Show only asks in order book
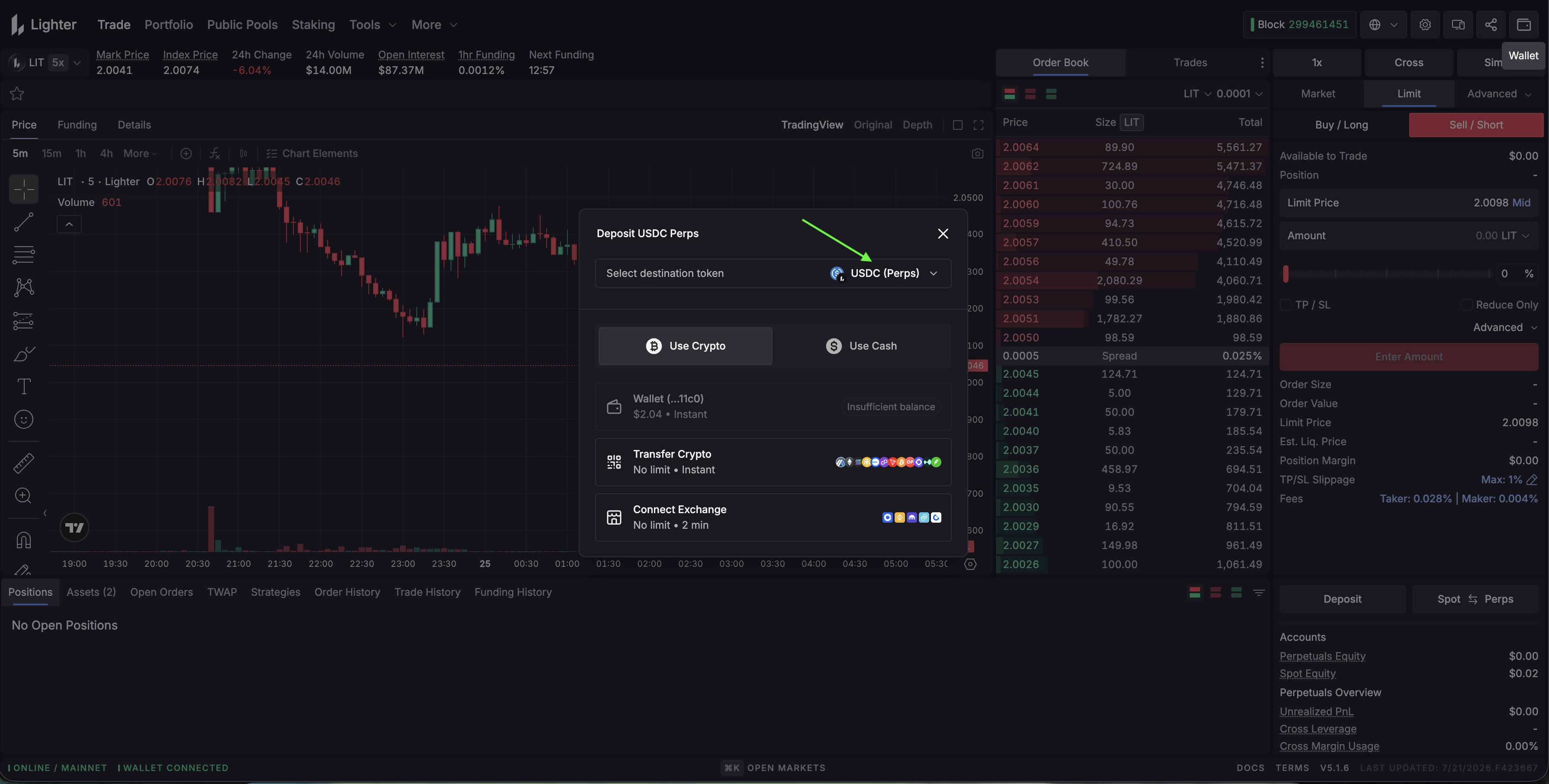This screenshot has height=784, width=1549. (1030, 94)
